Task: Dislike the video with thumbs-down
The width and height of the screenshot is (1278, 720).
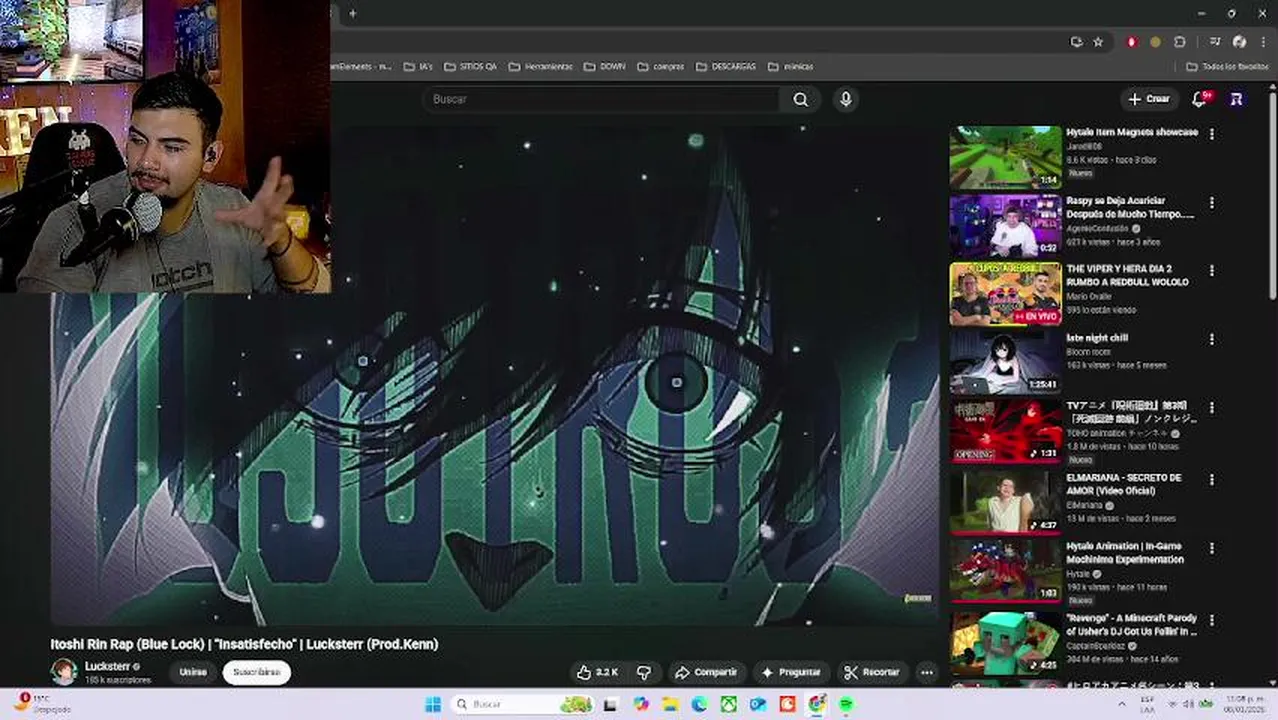Action: tap(643, 672)
